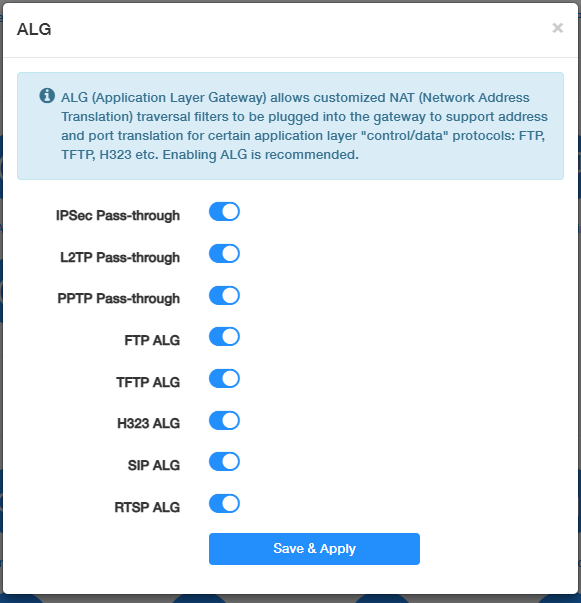The width and height of the screenshot is (581, 603).
Task: Click the H323 ALG label
Action: (148, 424)
